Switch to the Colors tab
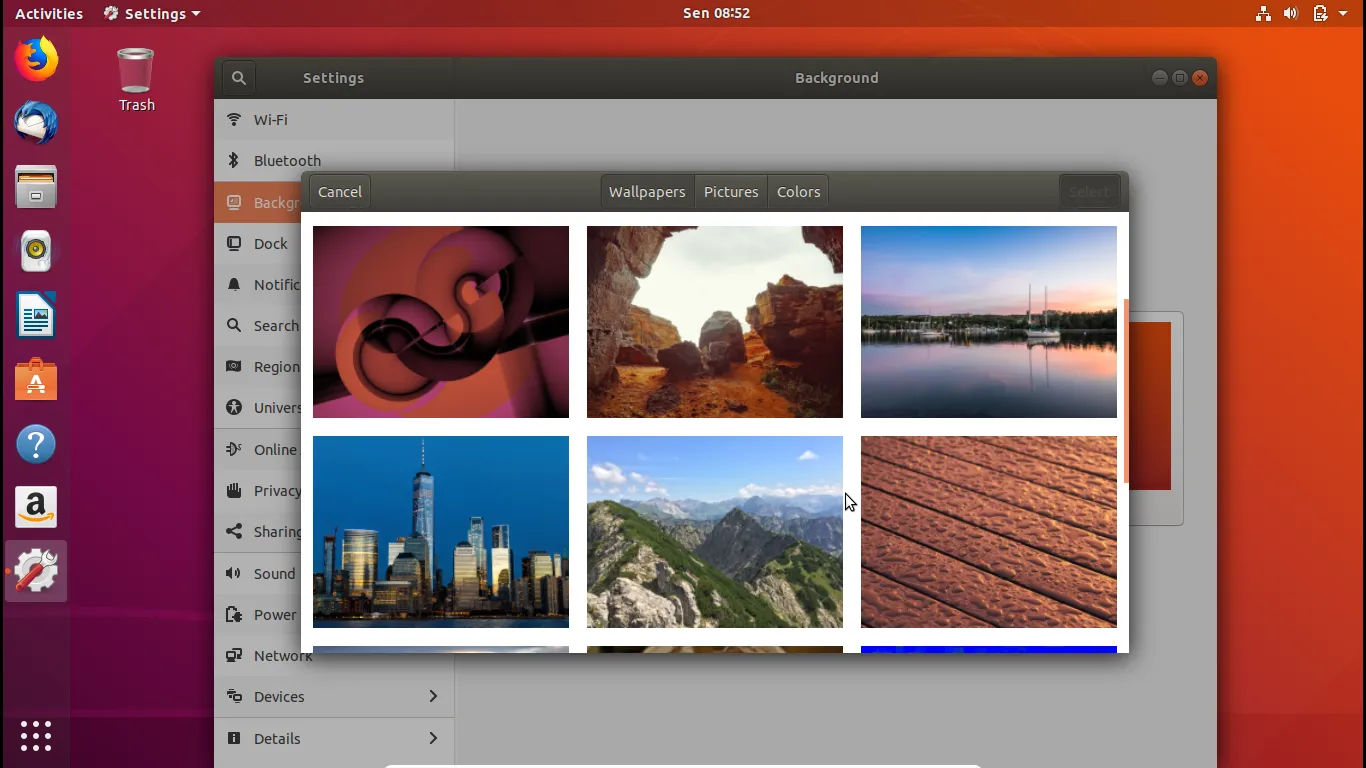Image resolution: width=1366 pixels, height=768 pixels. point(798,192)
